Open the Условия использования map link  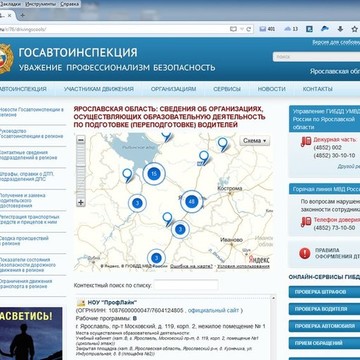coord(243,266)
